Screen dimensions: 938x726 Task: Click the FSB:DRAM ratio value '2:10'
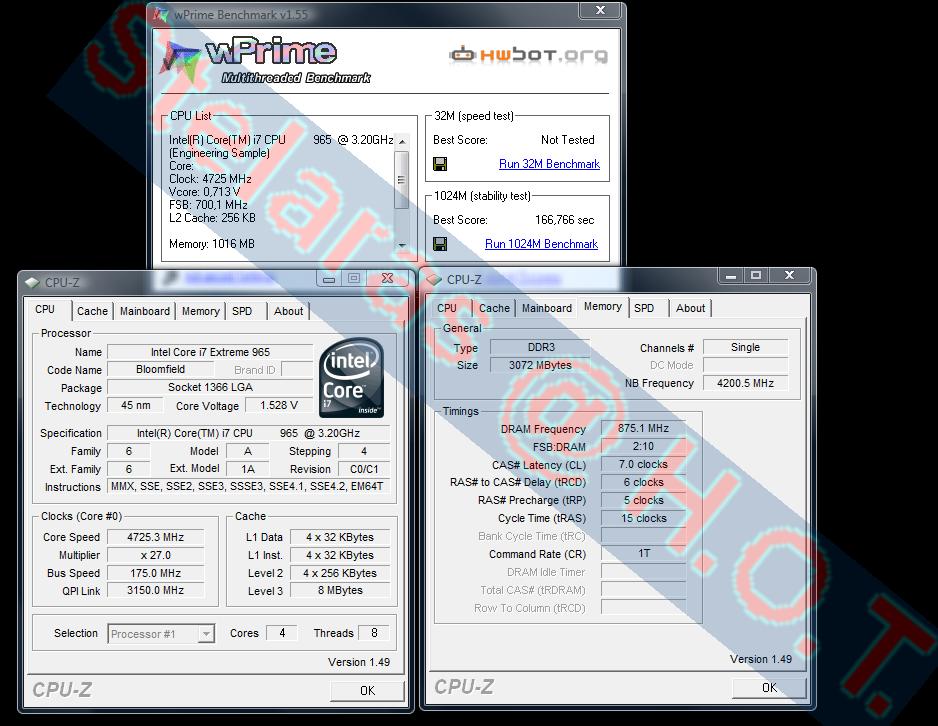pyautogui.click(x=644, y=446)
